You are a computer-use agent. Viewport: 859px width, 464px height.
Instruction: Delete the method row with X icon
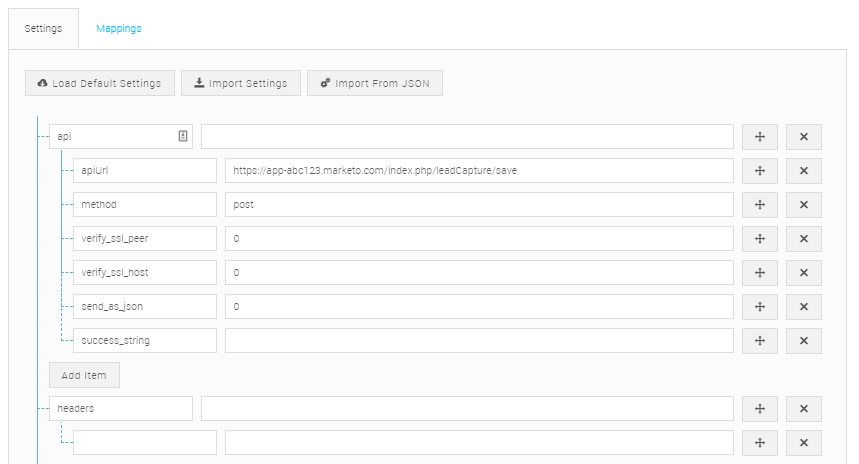(803, 205)
